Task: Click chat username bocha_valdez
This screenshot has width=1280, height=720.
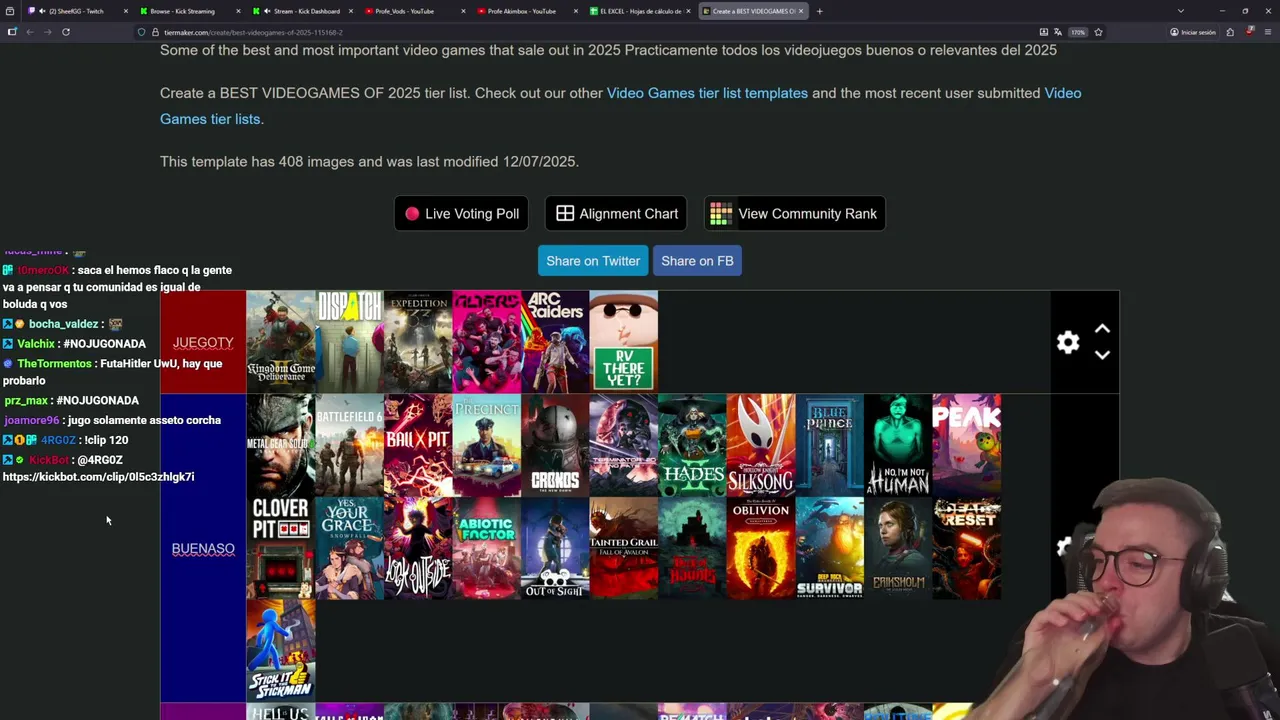Action: [63, 324]
